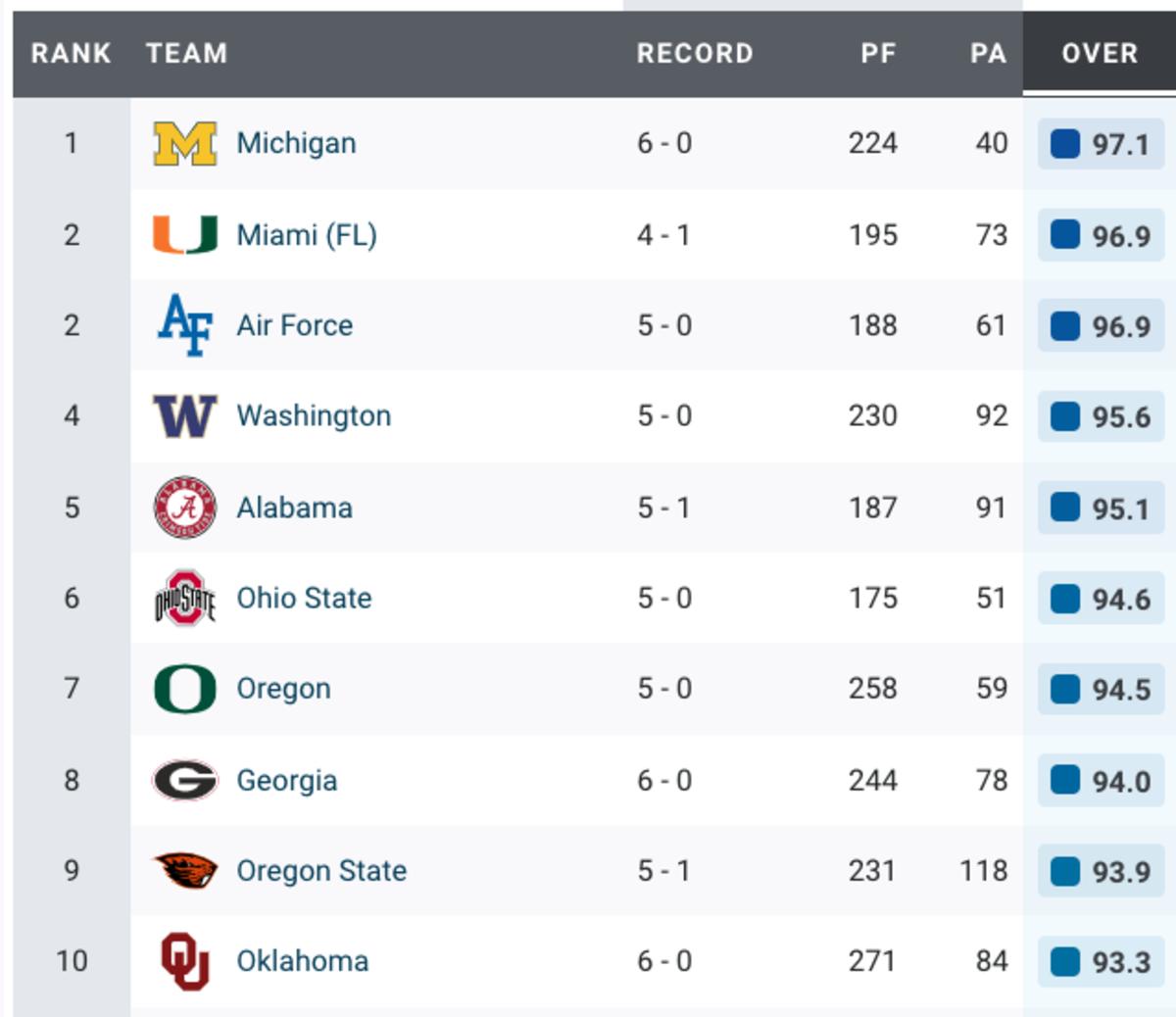This screenshot has width=1176, height=1017.
Task: Sort standings by the RECORD column
Action: (x=696, y=54)
